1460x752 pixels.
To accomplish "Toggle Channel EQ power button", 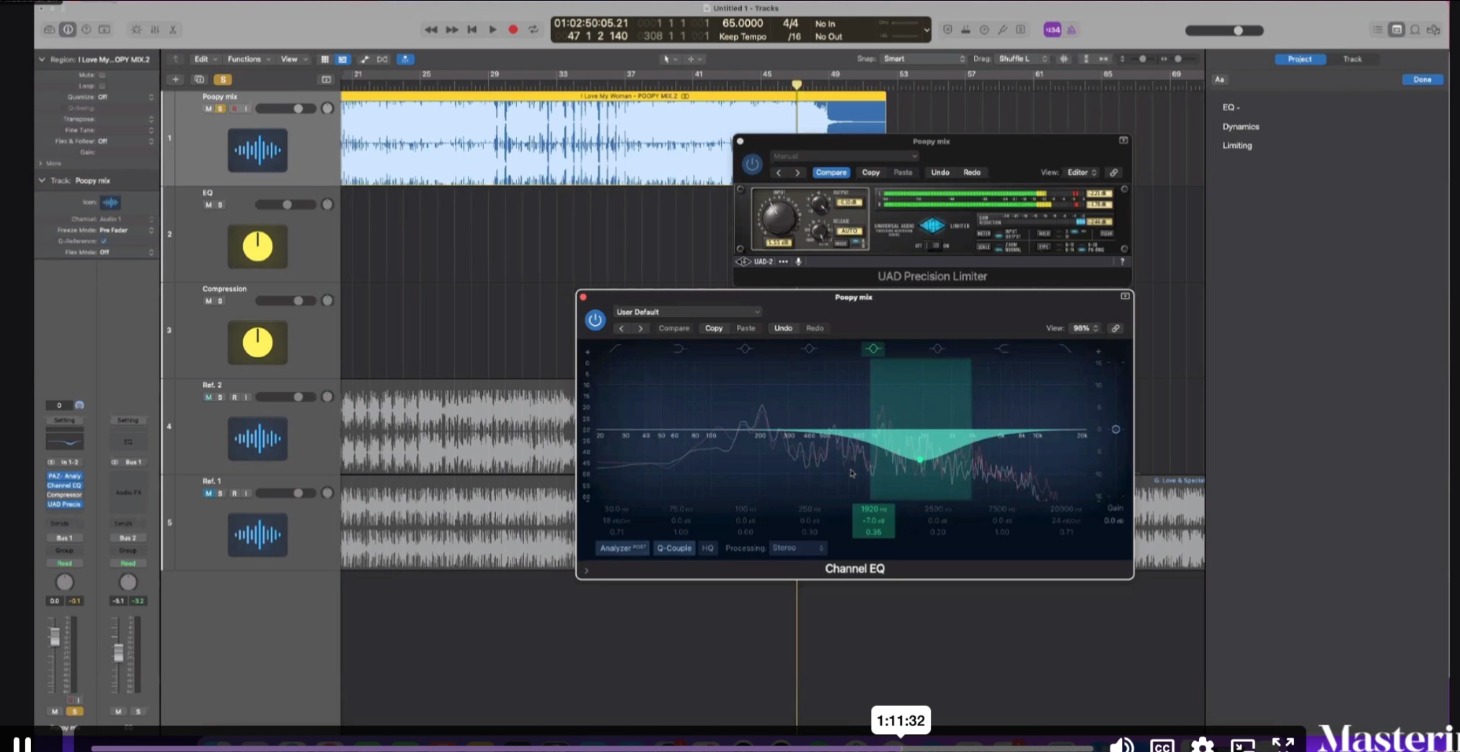I will coord(595,320).
